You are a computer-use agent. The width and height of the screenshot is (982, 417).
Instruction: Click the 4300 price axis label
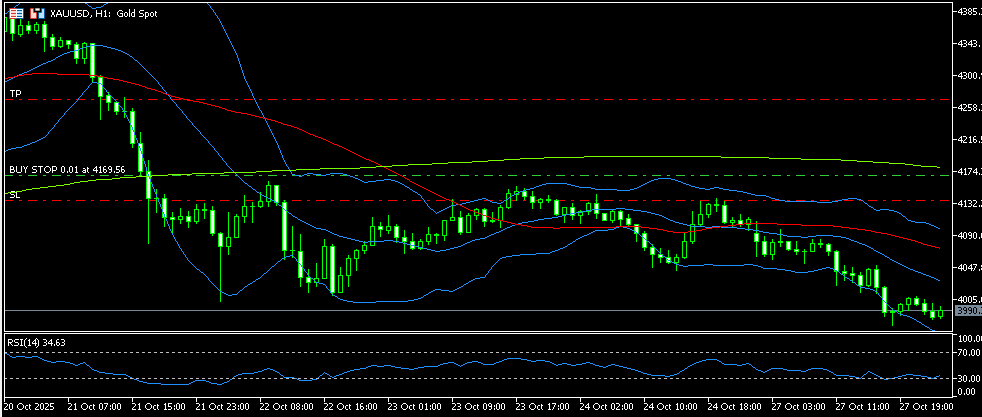click(x=969, y=75)
